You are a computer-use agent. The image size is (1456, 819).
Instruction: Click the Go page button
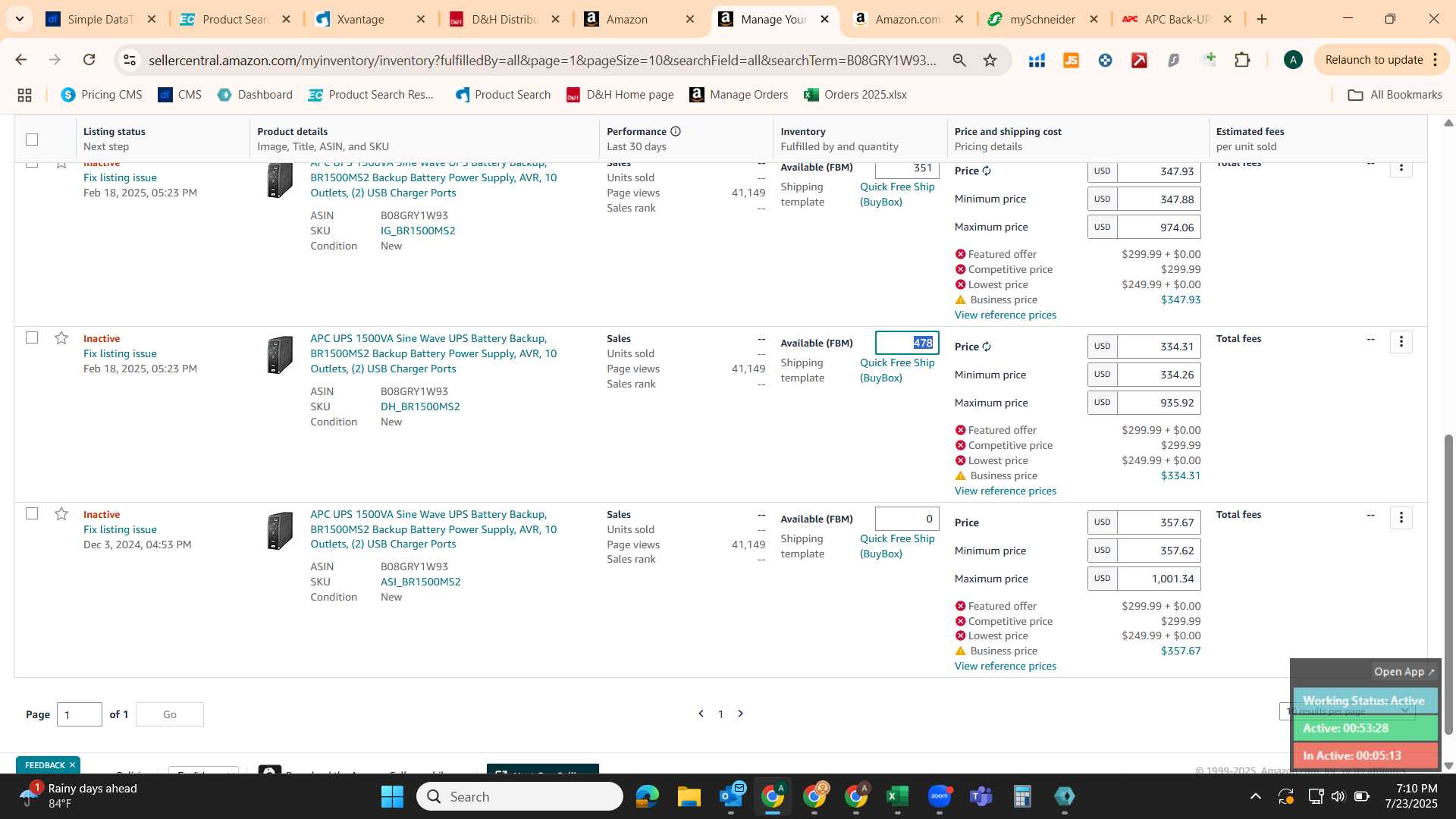[170, 714]
